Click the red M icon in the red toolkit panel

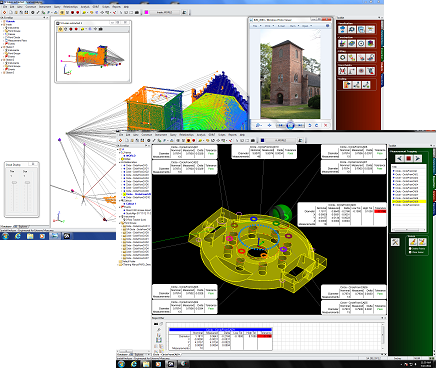point(342,71)
